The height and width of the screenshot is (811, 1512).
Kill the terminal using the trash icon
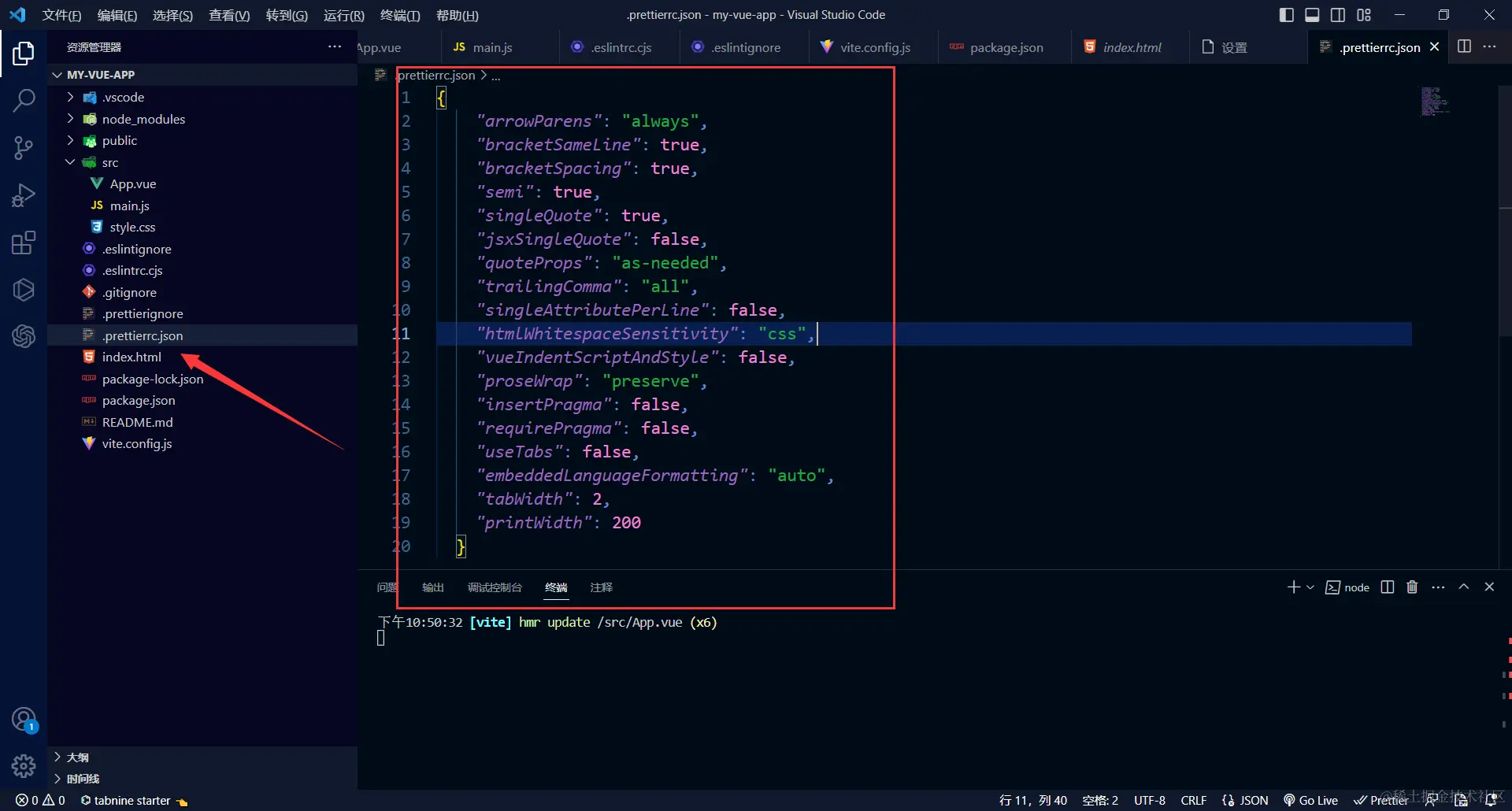click(x=1412, y=587)
